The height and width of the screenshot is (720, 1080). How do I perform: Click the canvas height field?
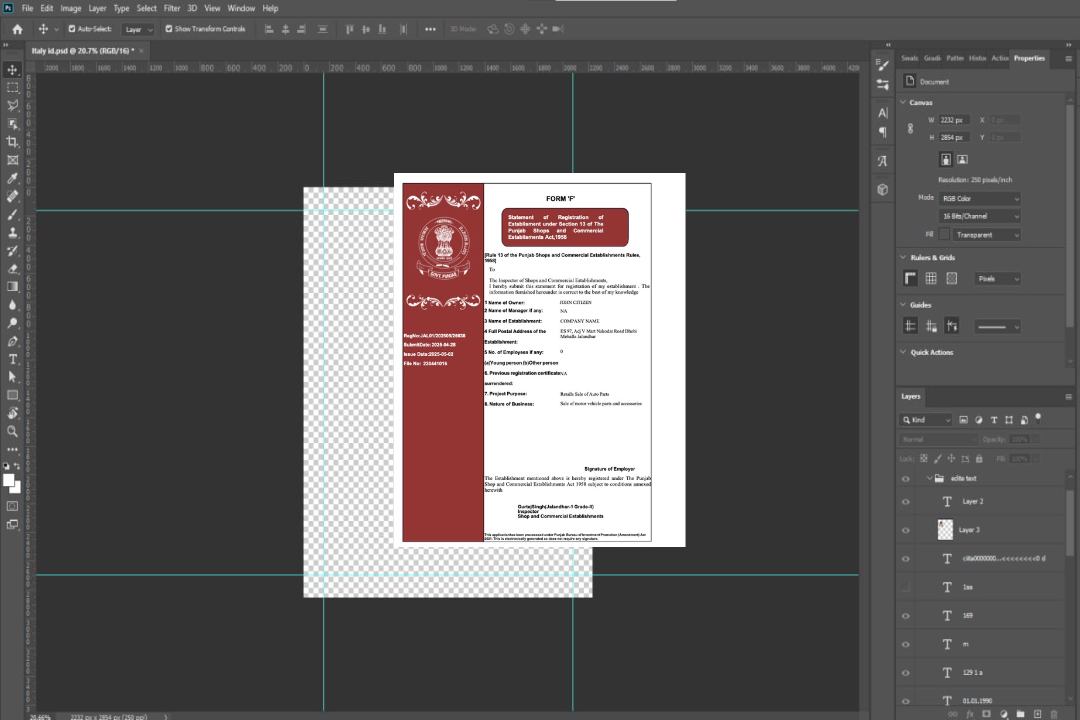tap(953, 138)
